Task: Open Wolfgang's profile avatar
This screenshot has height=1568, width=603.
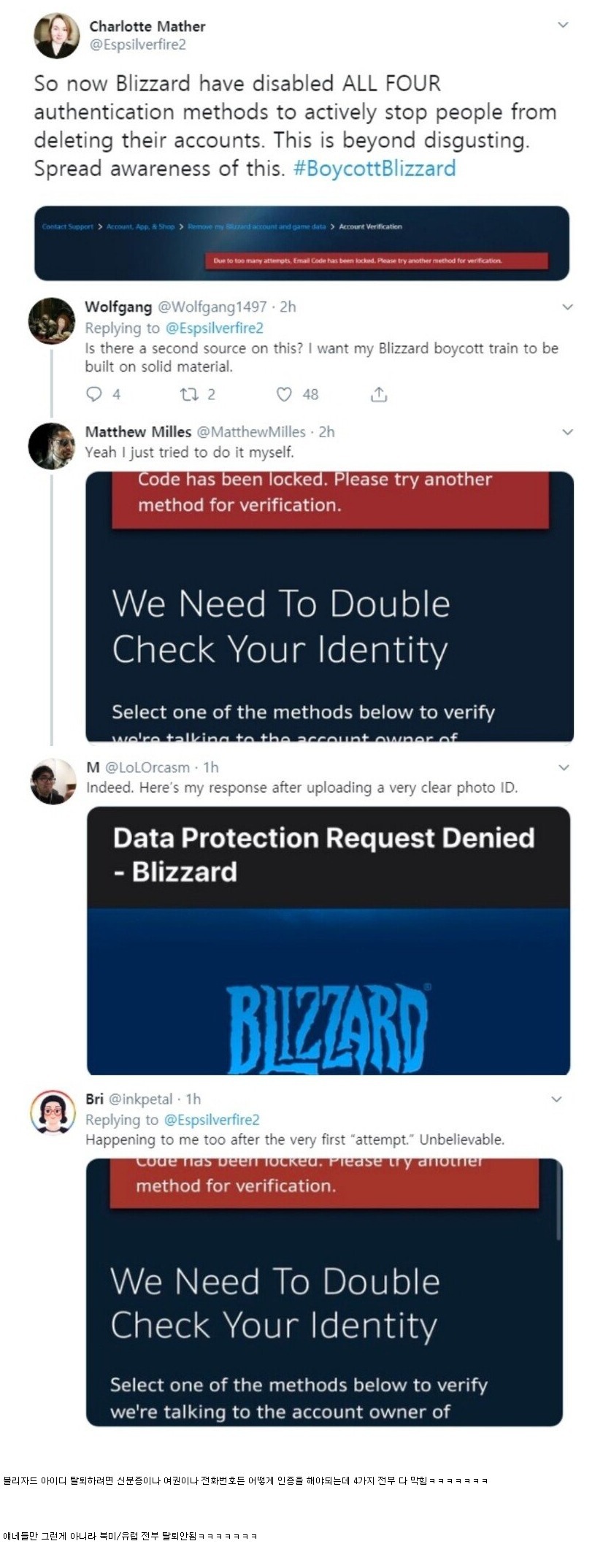Action: coord(52,321)
